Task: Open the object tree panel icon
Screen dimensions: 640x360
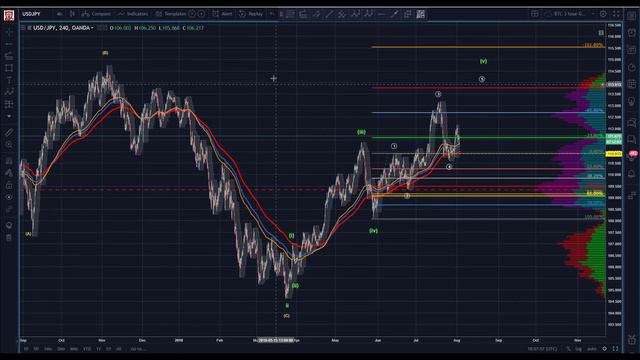Action: tap(9, 225)
